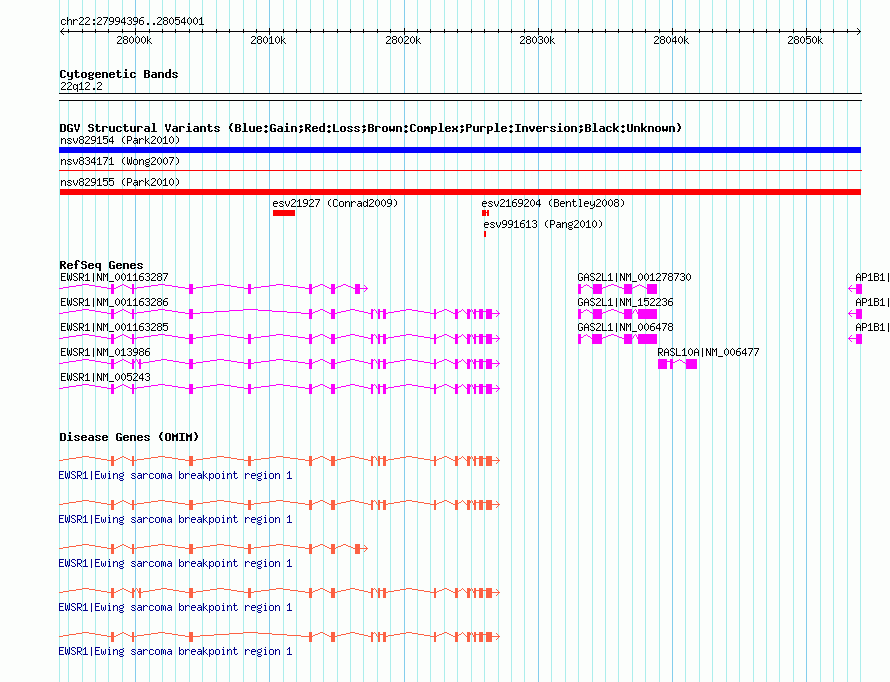This screenshot has height=682, width=890.
Task: Click esv991613 (Pang2010) label
Action: coord(543,224)
